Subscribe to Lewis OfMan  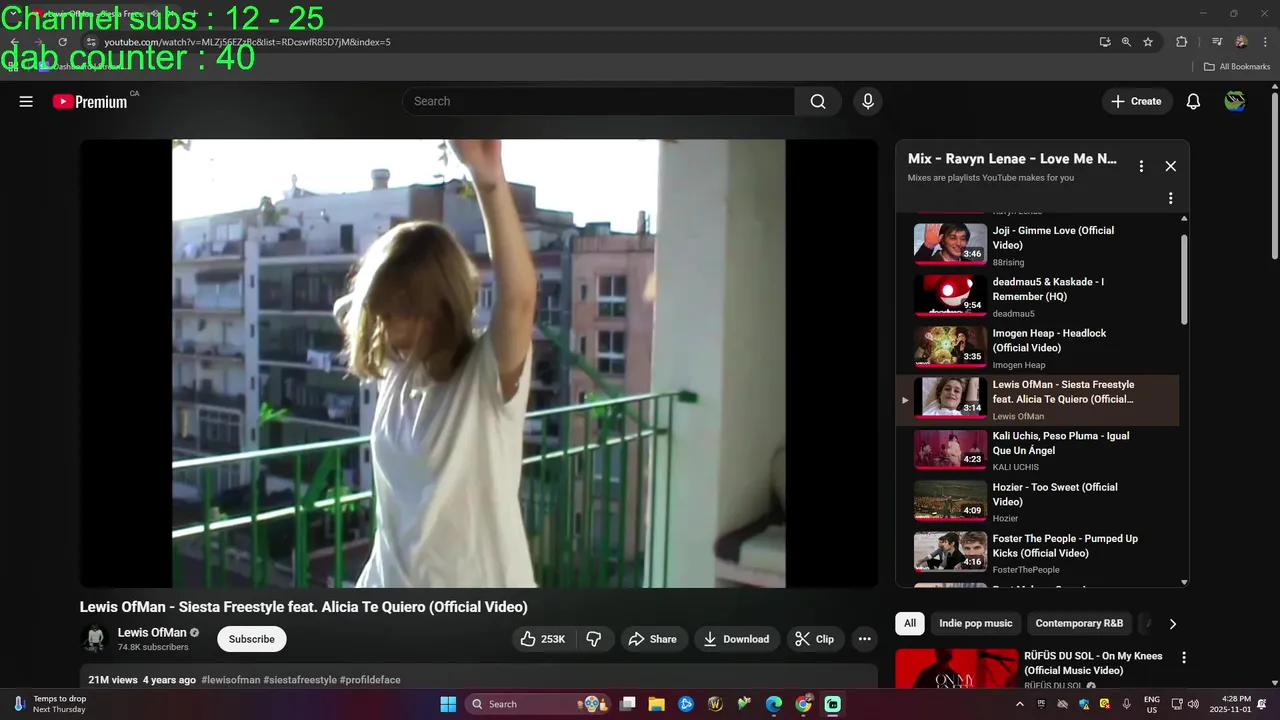[x=252, y=639]
